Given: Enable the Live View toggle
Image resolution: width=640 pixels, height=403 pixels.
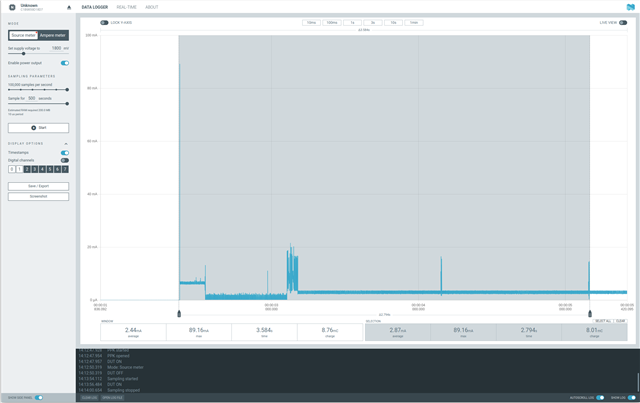Looking at the screenshot, I should [622, 22].
